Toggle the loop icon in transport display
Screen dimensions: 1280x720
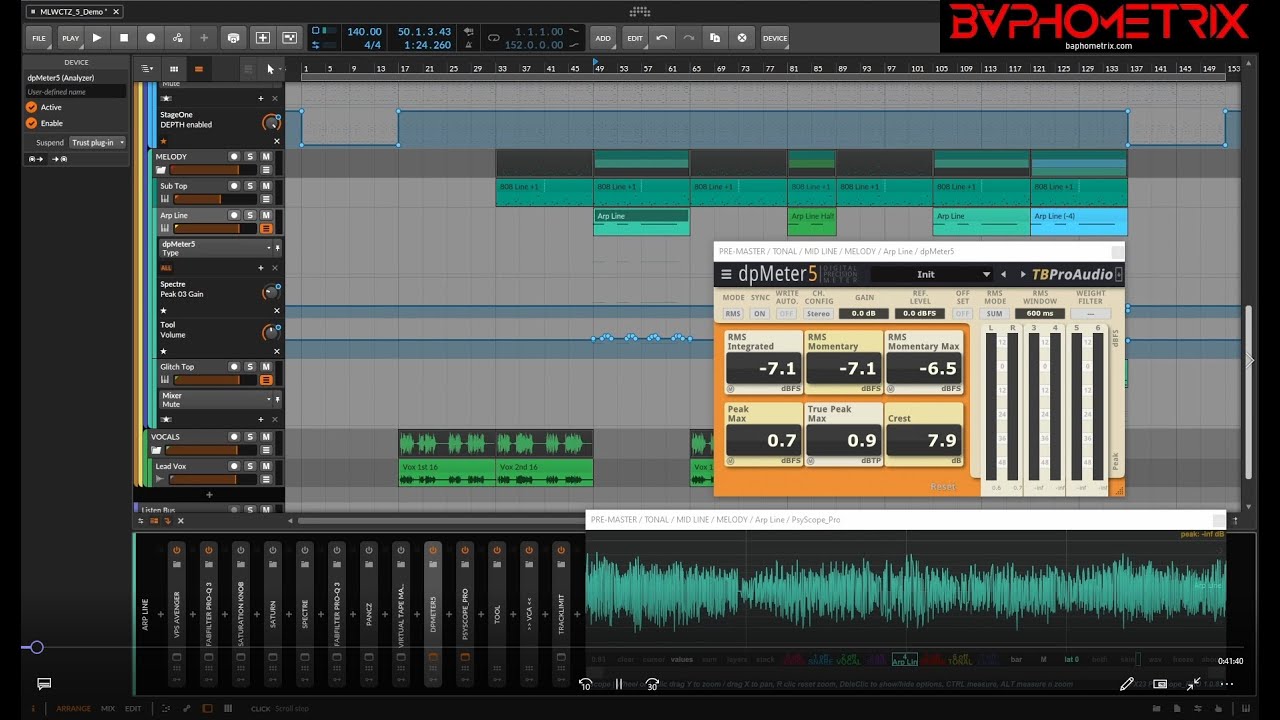[493, 38]
